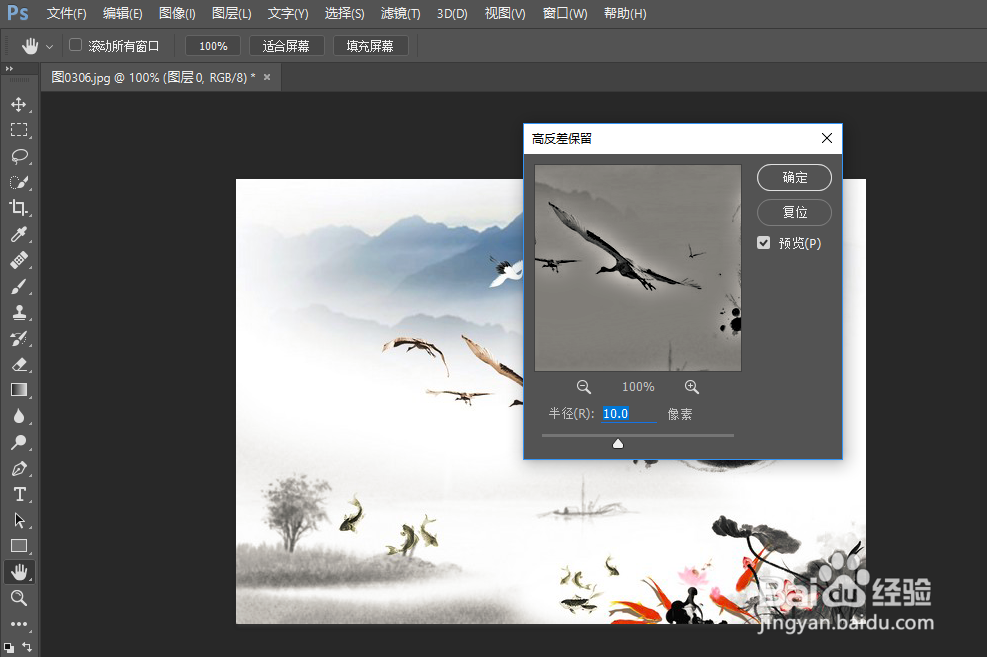Zoom into the High Pass preview with the plus magnifier

pos(691,386)
